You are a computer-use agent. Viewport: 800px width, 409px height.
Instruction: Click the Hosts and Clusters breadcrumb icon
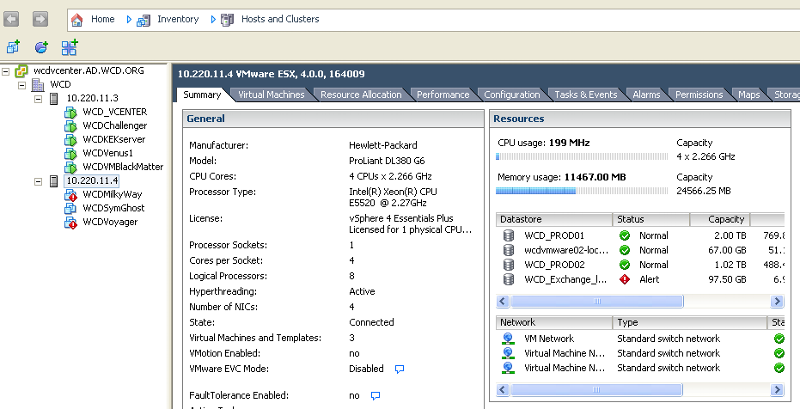pos(228,20)
